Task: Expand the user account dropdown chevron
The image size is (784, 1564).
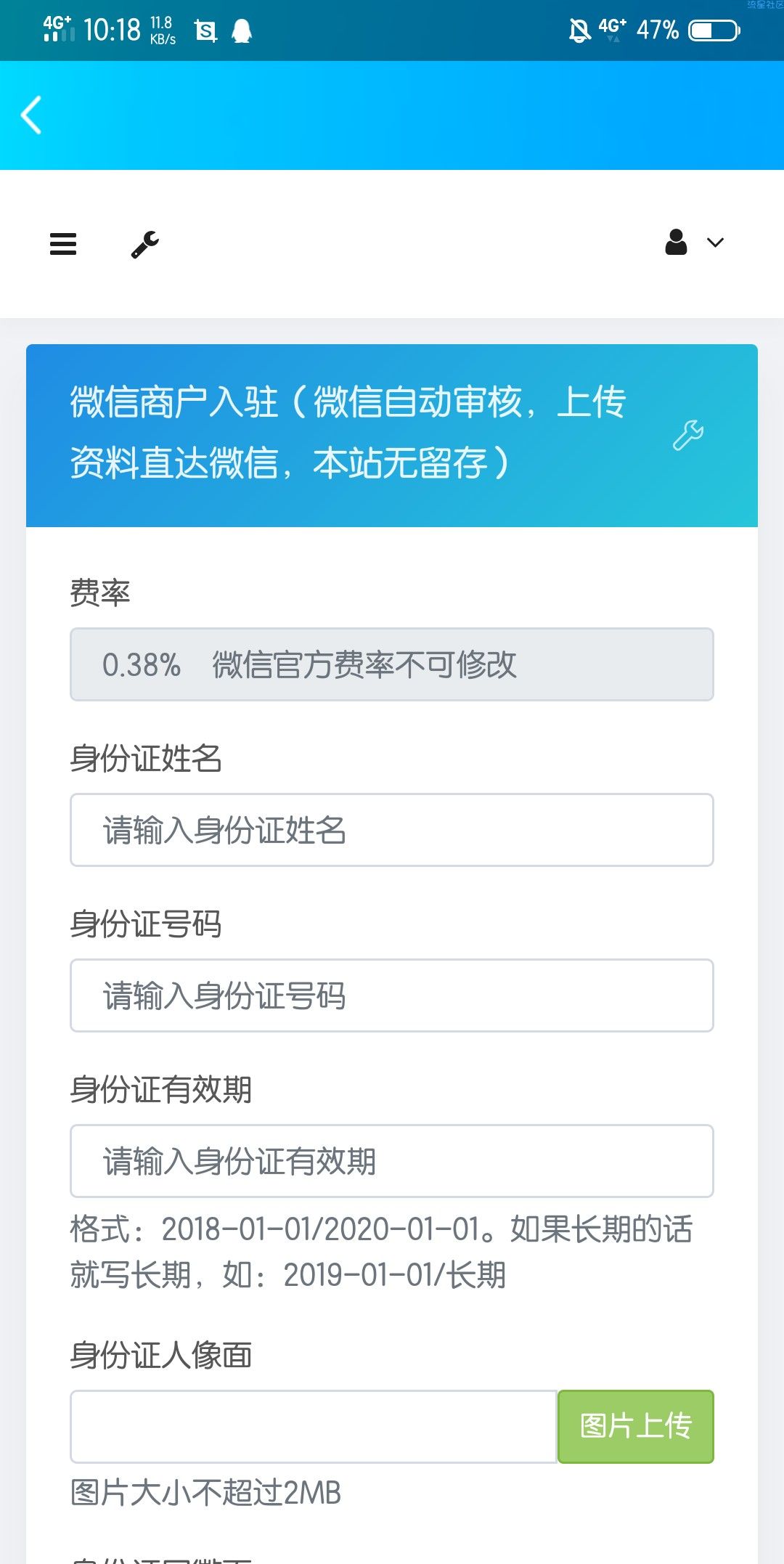Action: [716, 243]
